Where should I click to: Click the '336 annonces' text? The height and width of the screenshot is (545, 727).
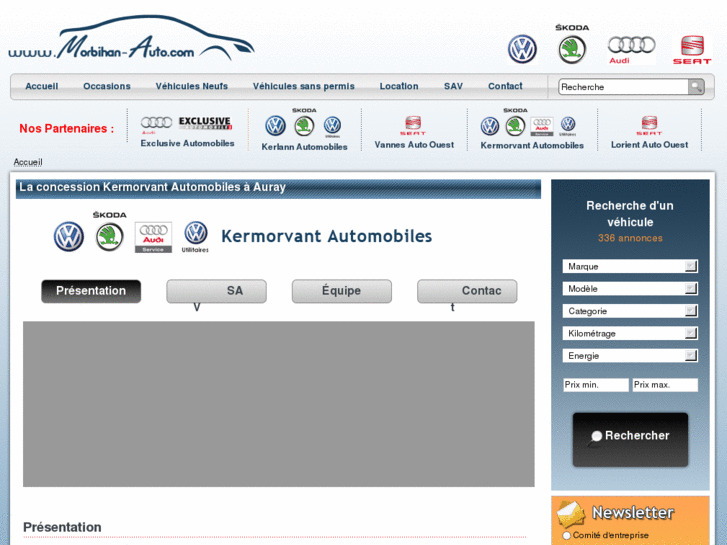pos(630,238)
